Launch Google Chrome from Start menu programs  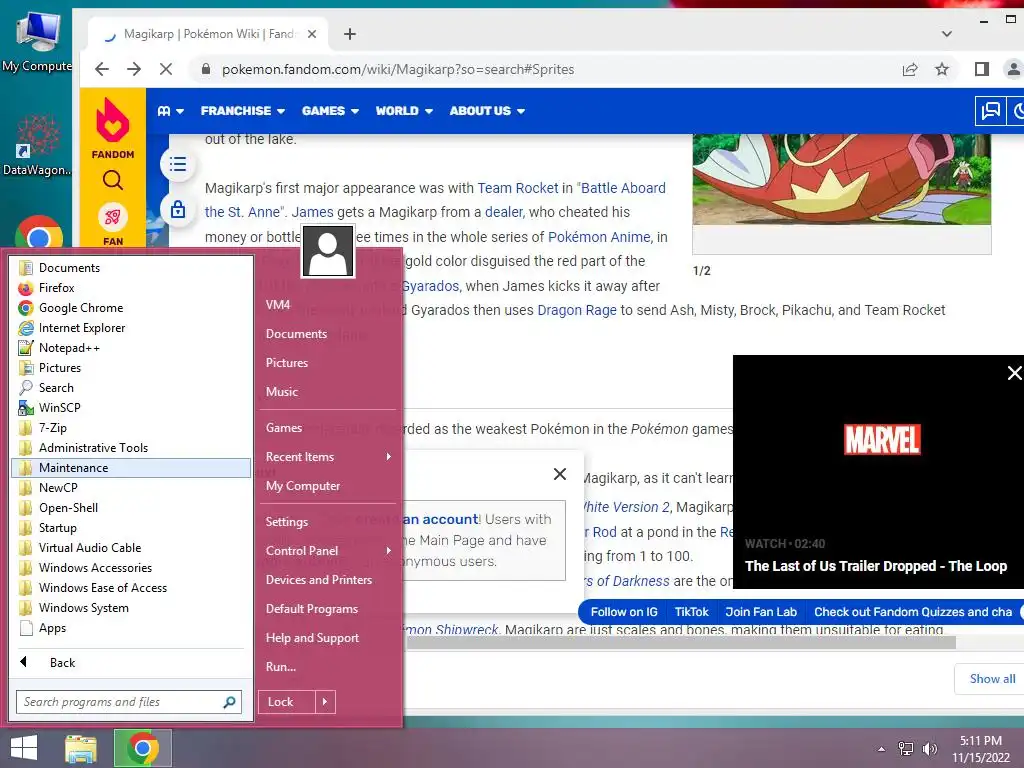(80, 308)
